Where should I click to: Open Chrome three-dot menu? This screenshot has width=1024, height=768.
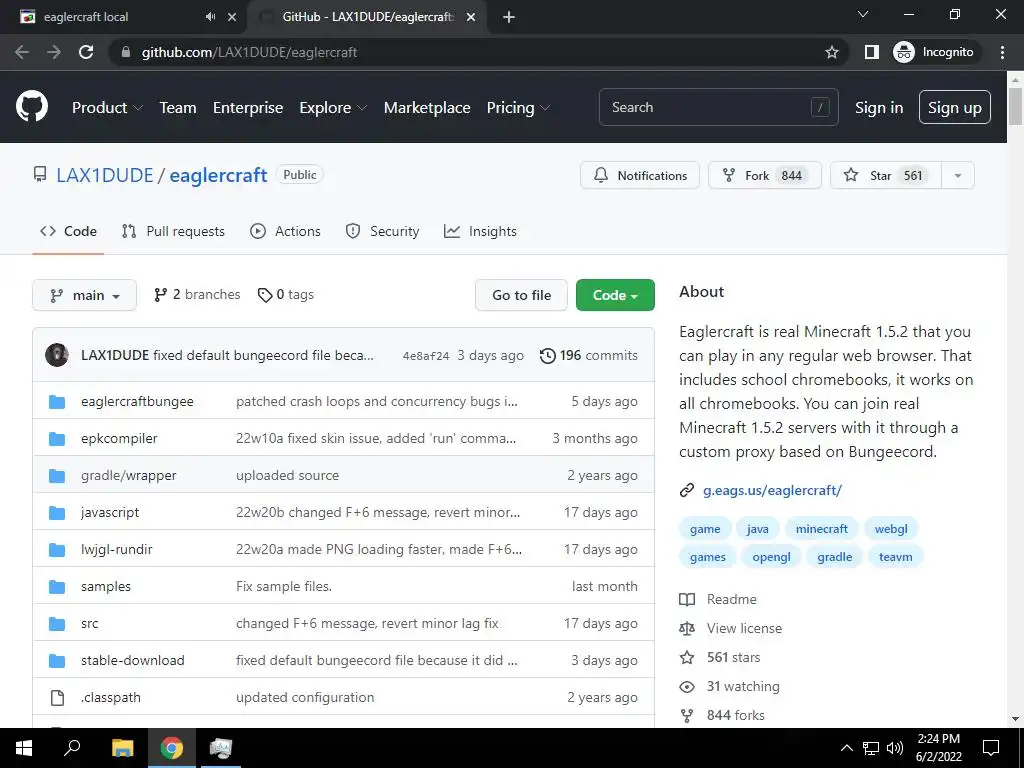pos(1002,52)
